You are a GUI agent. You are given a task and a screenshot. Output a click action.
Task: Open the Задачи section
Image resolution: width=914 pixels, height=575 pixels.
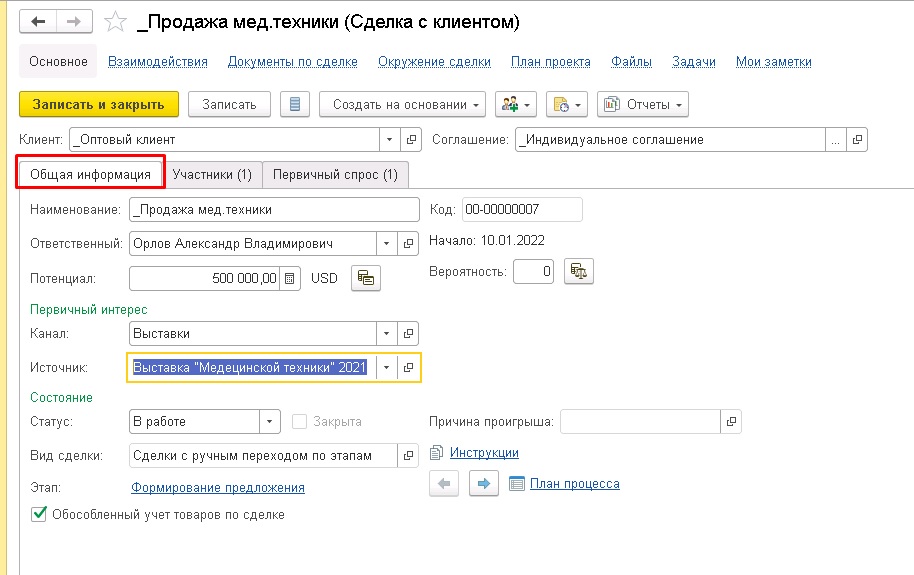coord(694,62)
